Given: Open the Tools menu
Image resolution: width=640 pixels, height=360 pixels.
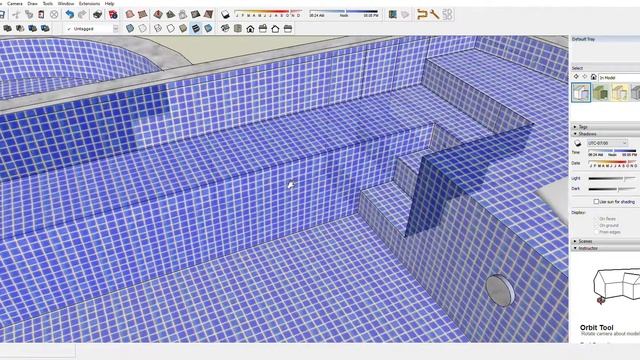Looking at the screenshot, I should click(x=48, y=3).
